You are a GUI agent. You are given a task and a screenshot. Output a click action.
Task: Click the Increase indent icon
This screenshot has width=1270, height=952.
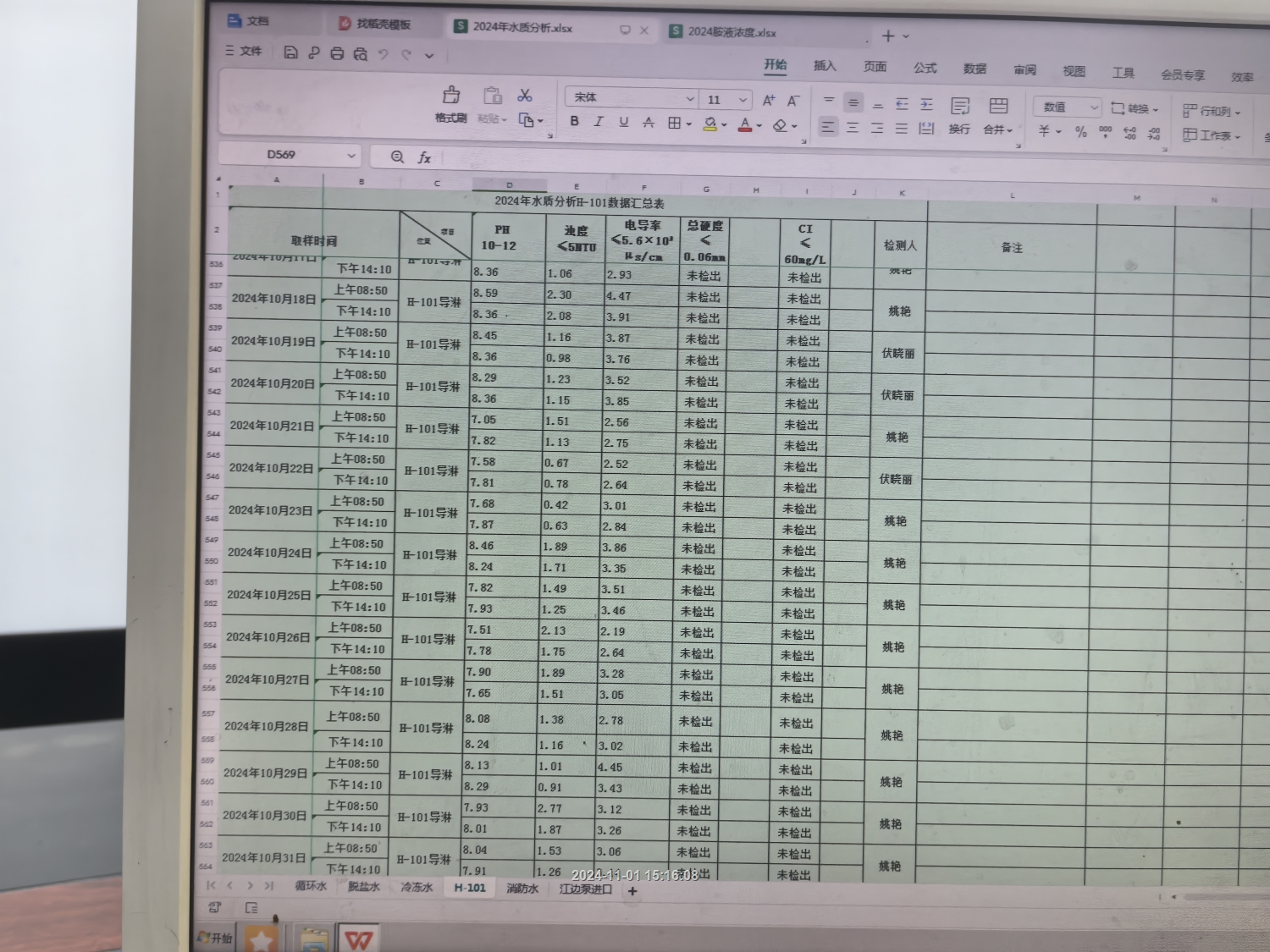pos(926,105)
